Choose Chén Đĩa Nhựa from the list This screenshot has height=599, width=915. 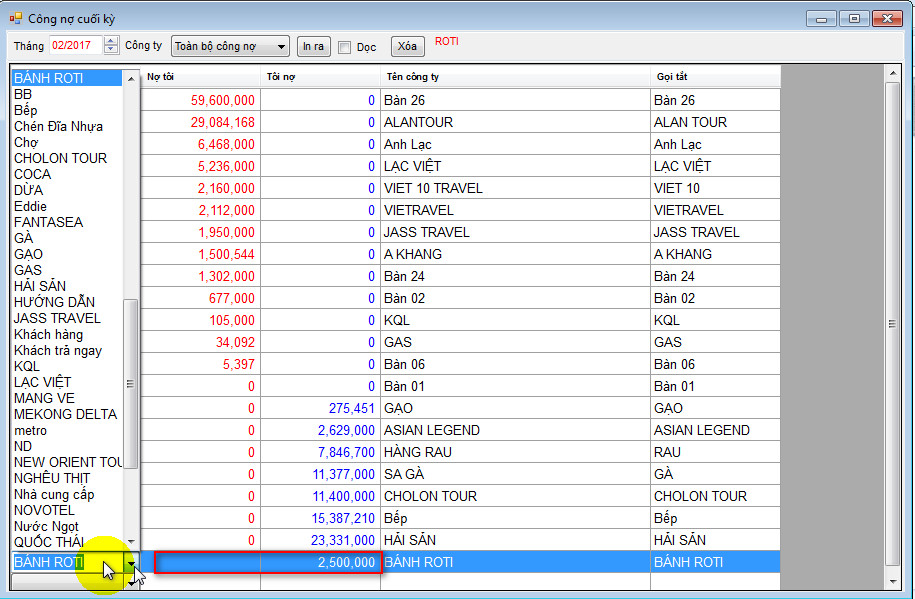[67, 127]
